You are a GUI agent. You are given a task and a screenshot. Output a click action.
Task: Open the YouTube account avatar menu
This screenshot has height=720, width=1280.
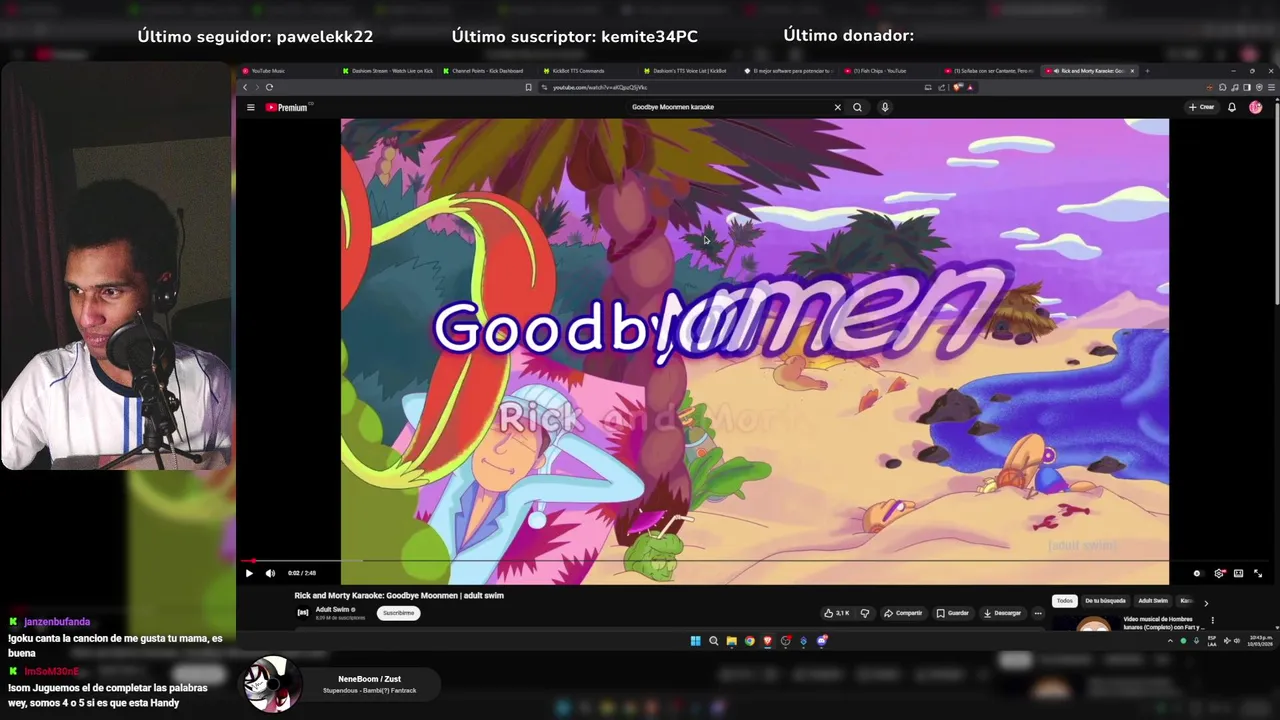pos(1255,107)
